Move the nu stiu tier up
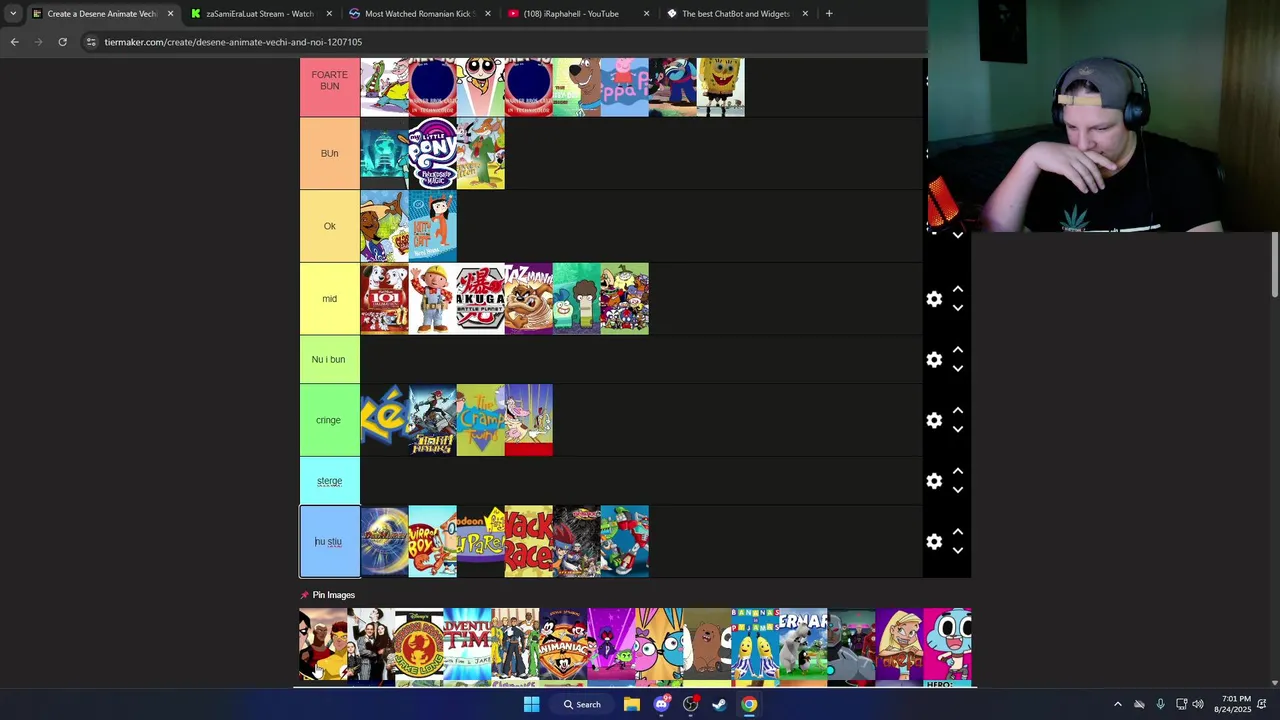This screenshot has height=720, width=1280. pos(958,532)
